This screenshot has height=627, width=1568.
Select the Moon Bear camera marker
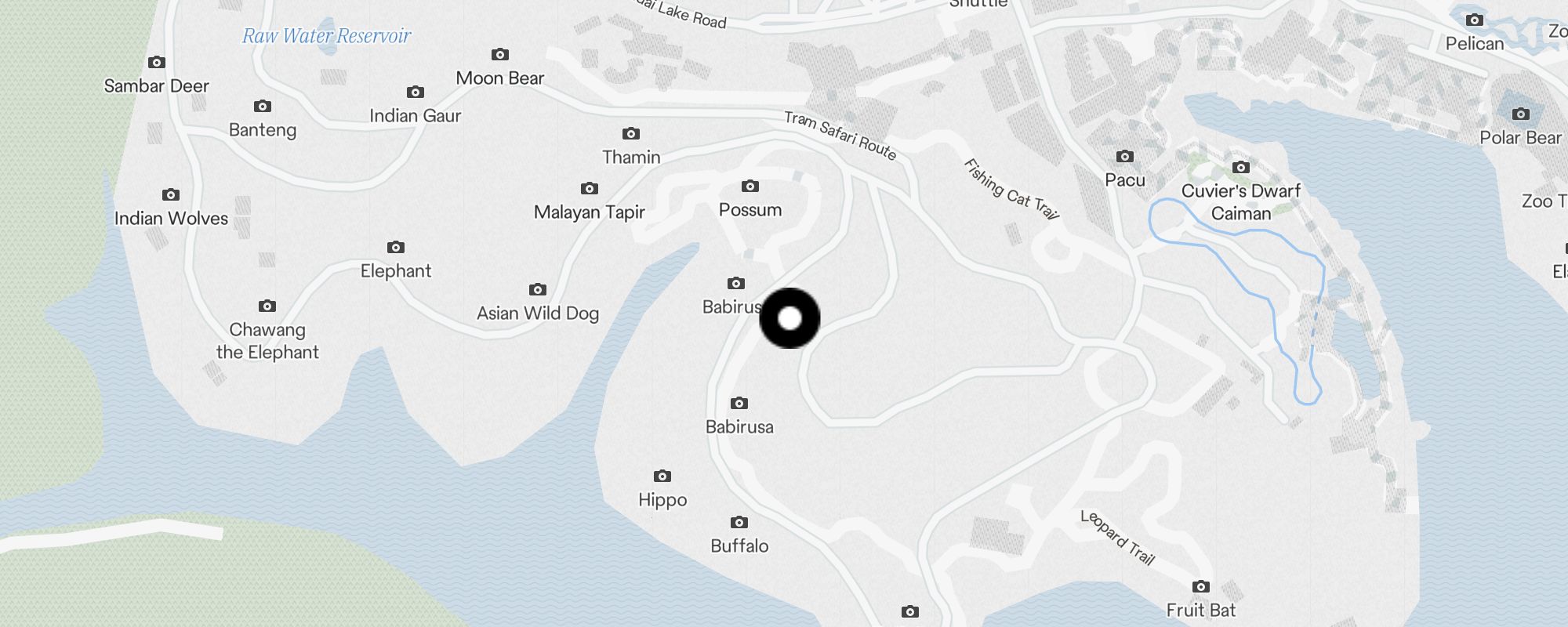[x=500, y=54]
